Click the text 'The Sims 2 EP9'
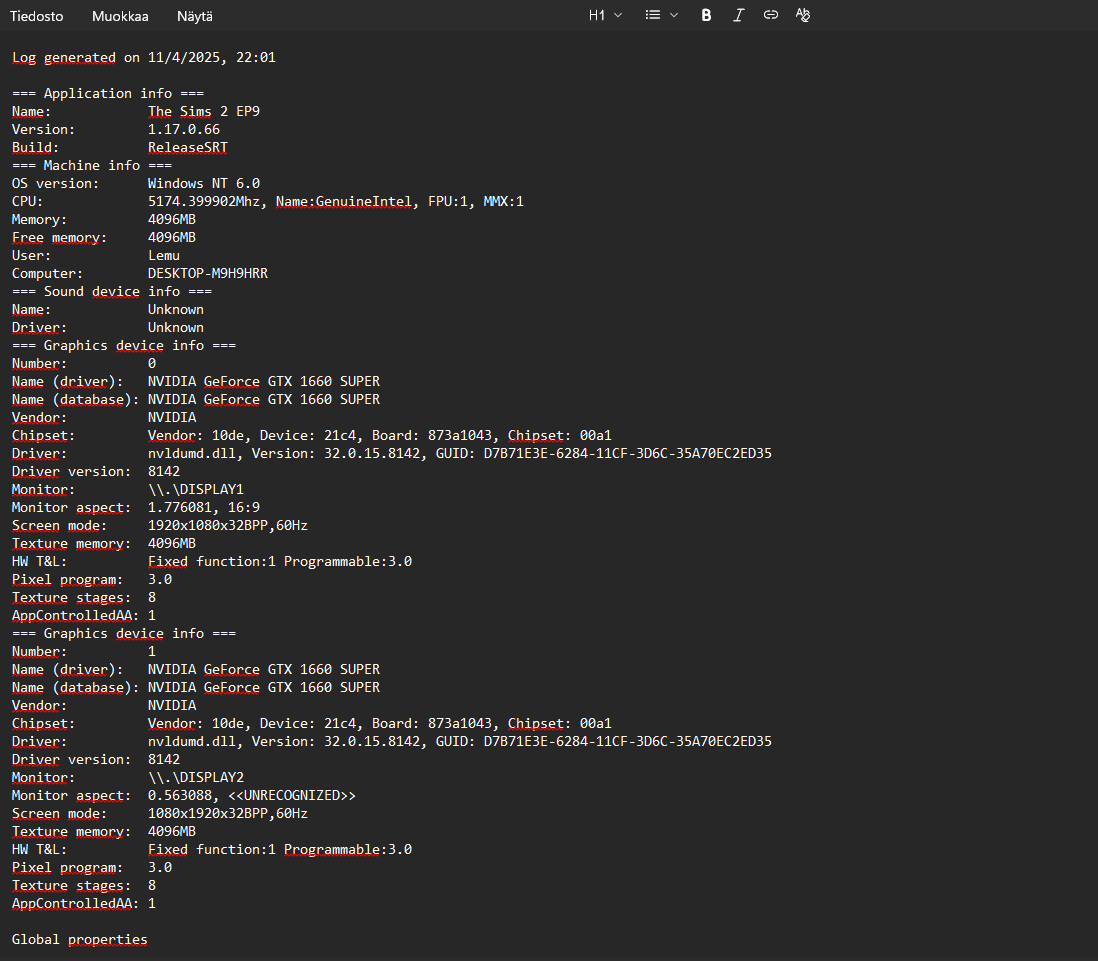The width and height of the screenshot is (1098, 961). point(204,111)
